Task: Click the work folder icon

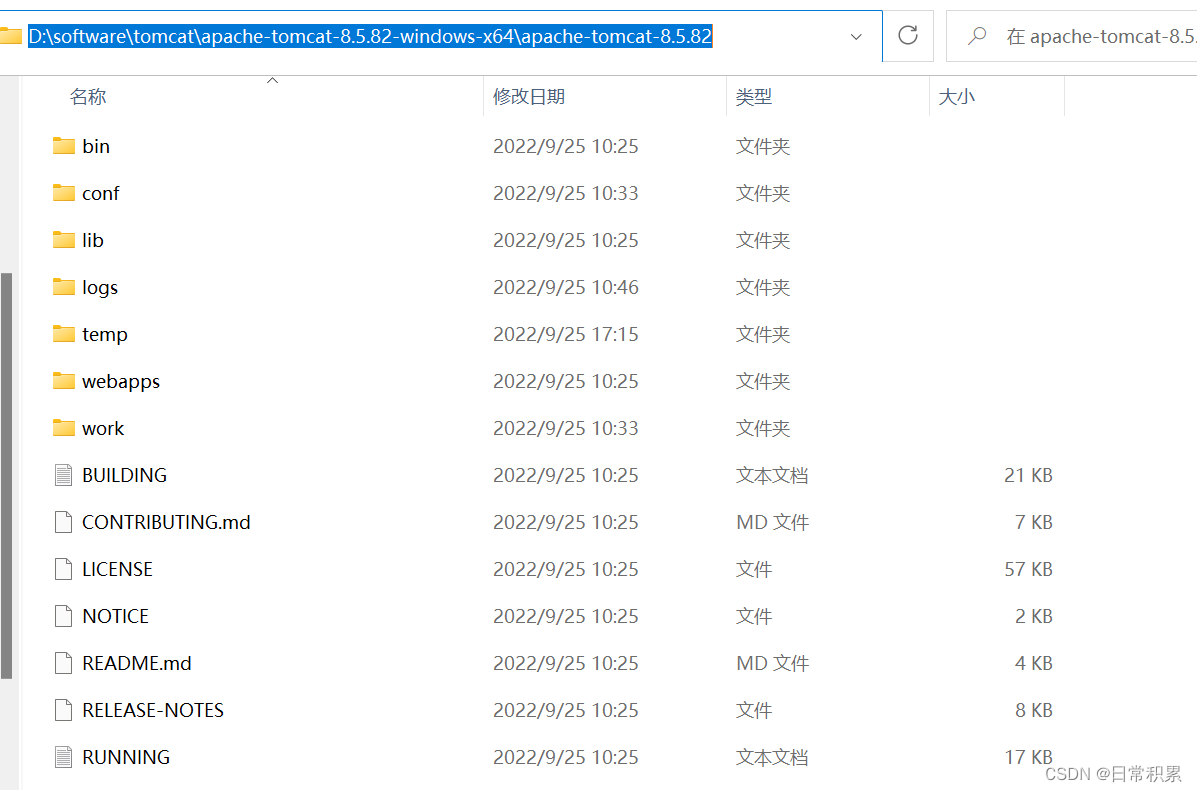Action: tap(64, 428)
